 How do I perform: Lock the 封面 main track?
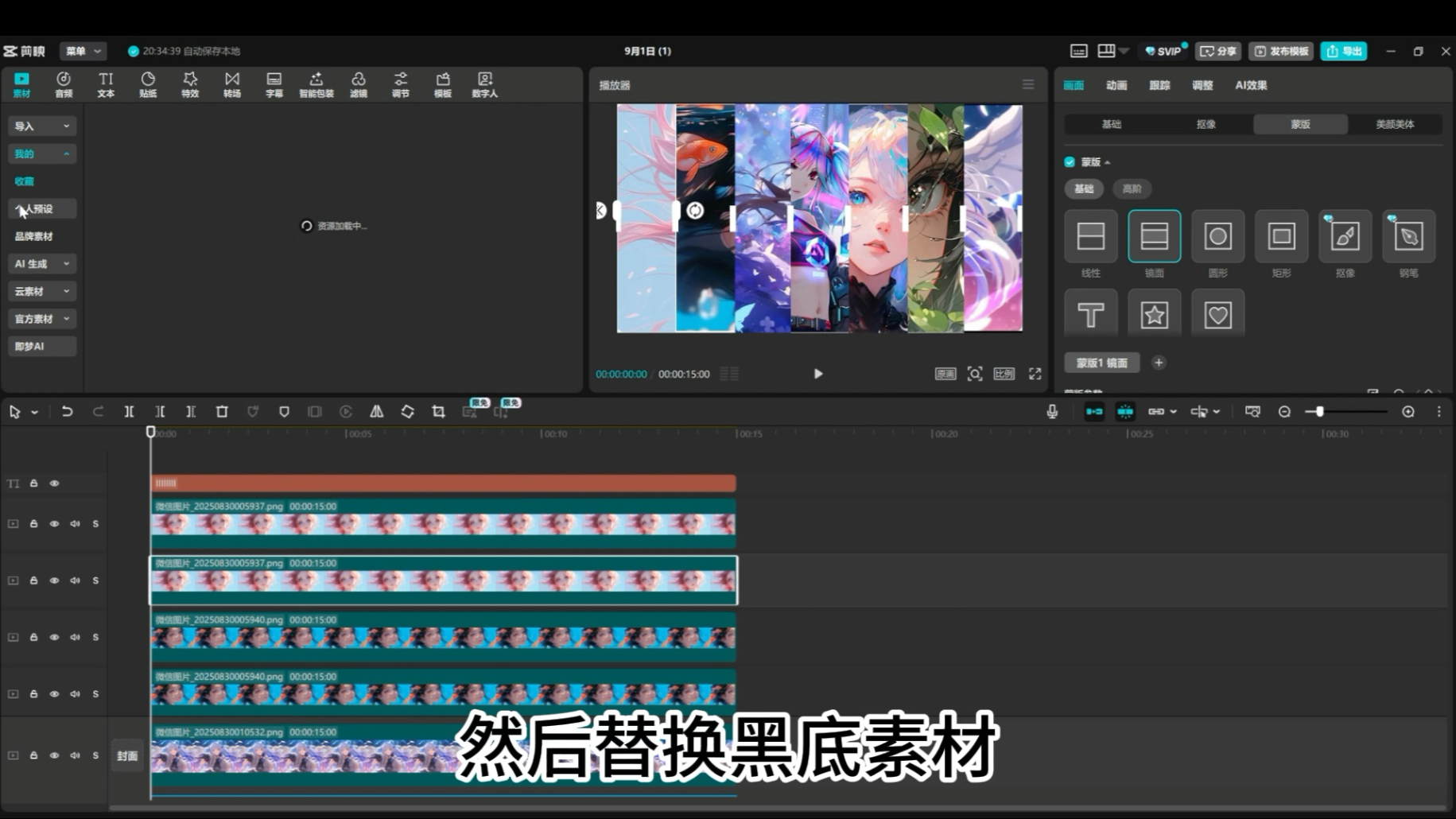point(33,755)
